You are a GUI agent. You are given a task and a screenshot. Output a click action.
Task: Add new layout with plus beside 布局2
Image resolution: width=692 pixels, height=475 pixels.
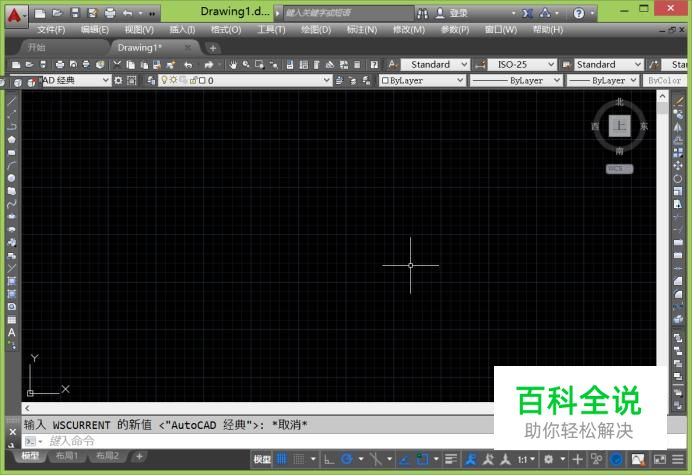point(139,456)
